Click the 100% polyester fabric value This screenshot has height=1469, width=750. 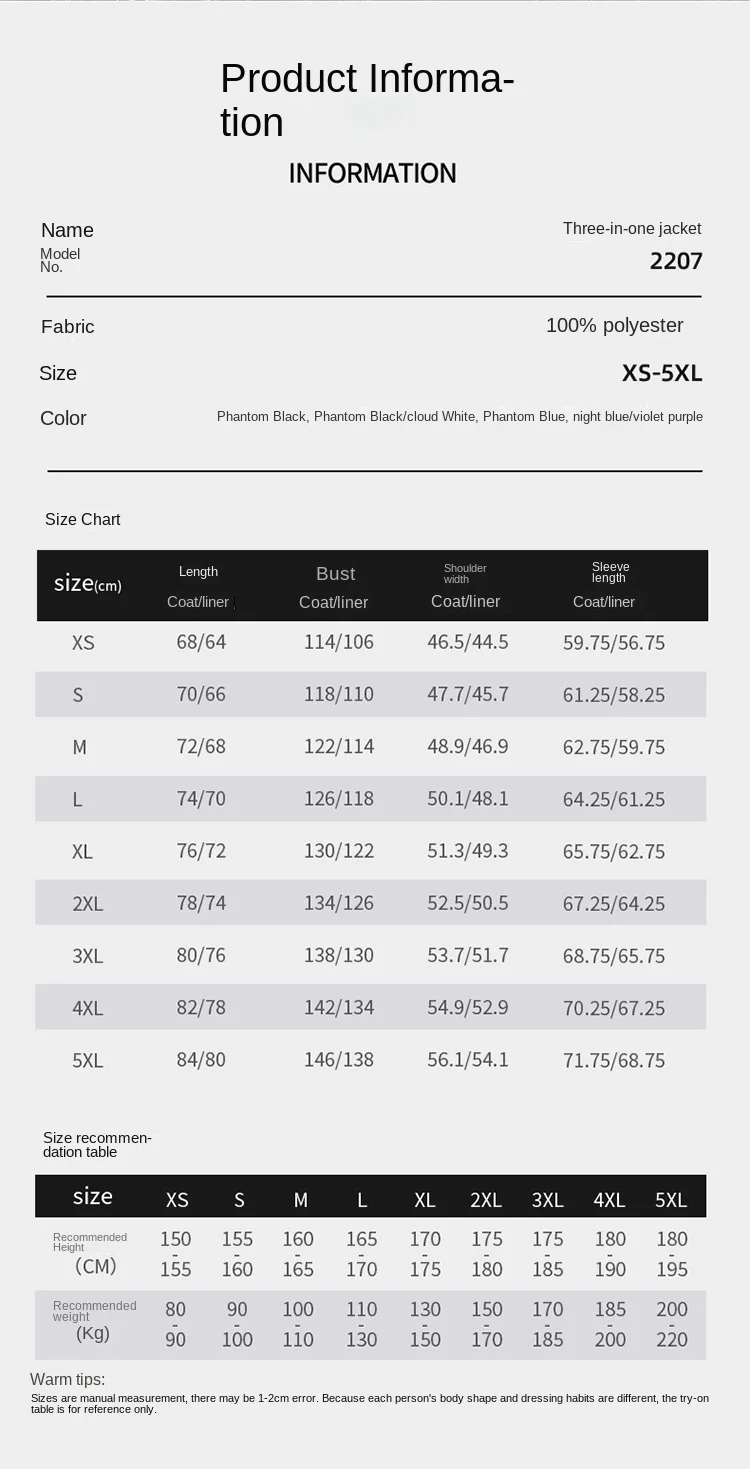click(x=614, y=325)
